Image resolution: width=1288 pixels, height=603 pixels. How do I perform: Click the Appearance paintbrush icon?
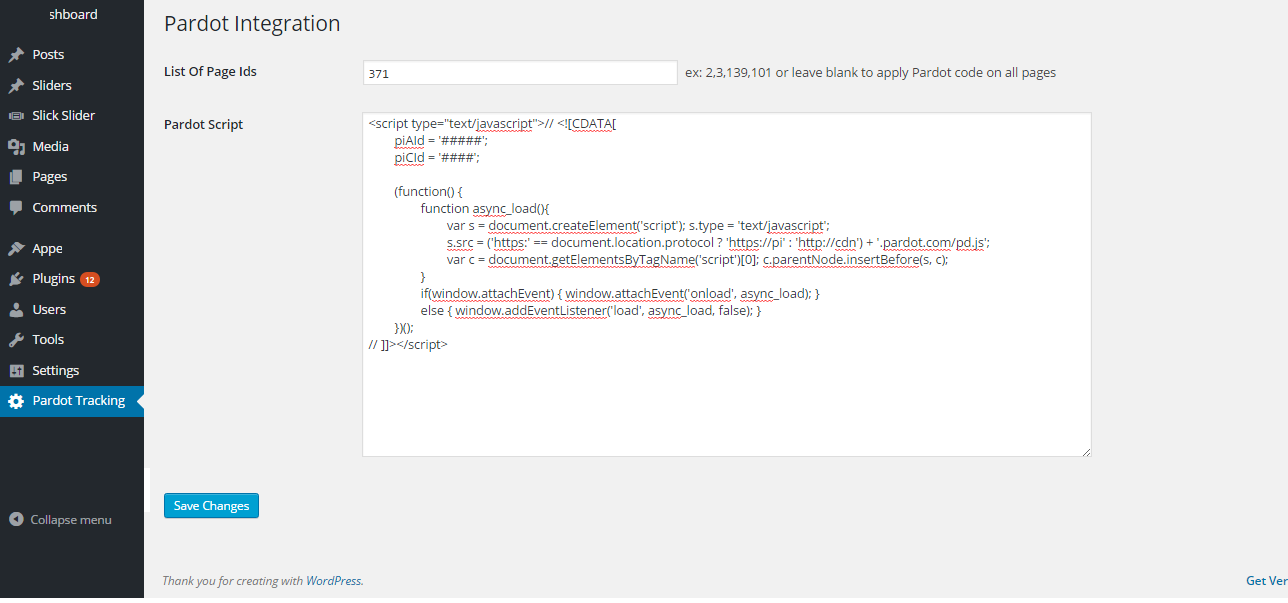[x=16, y=249]
